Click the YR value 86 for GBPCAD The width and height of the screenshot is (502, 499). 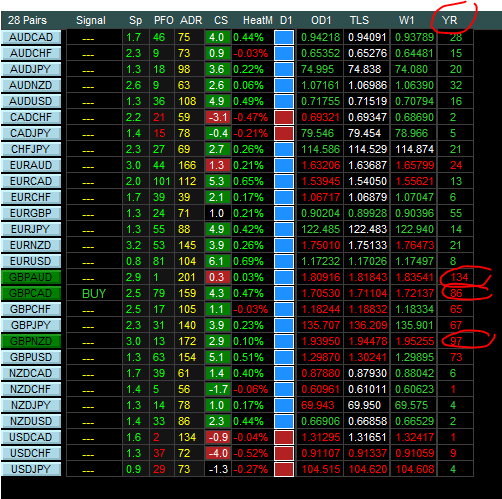[456, 293]
